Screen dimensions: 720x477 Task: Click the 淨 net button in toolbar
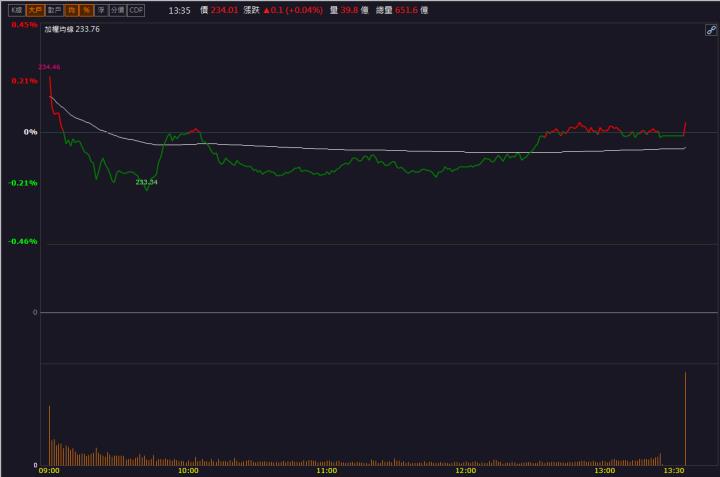tap(100, 9)
